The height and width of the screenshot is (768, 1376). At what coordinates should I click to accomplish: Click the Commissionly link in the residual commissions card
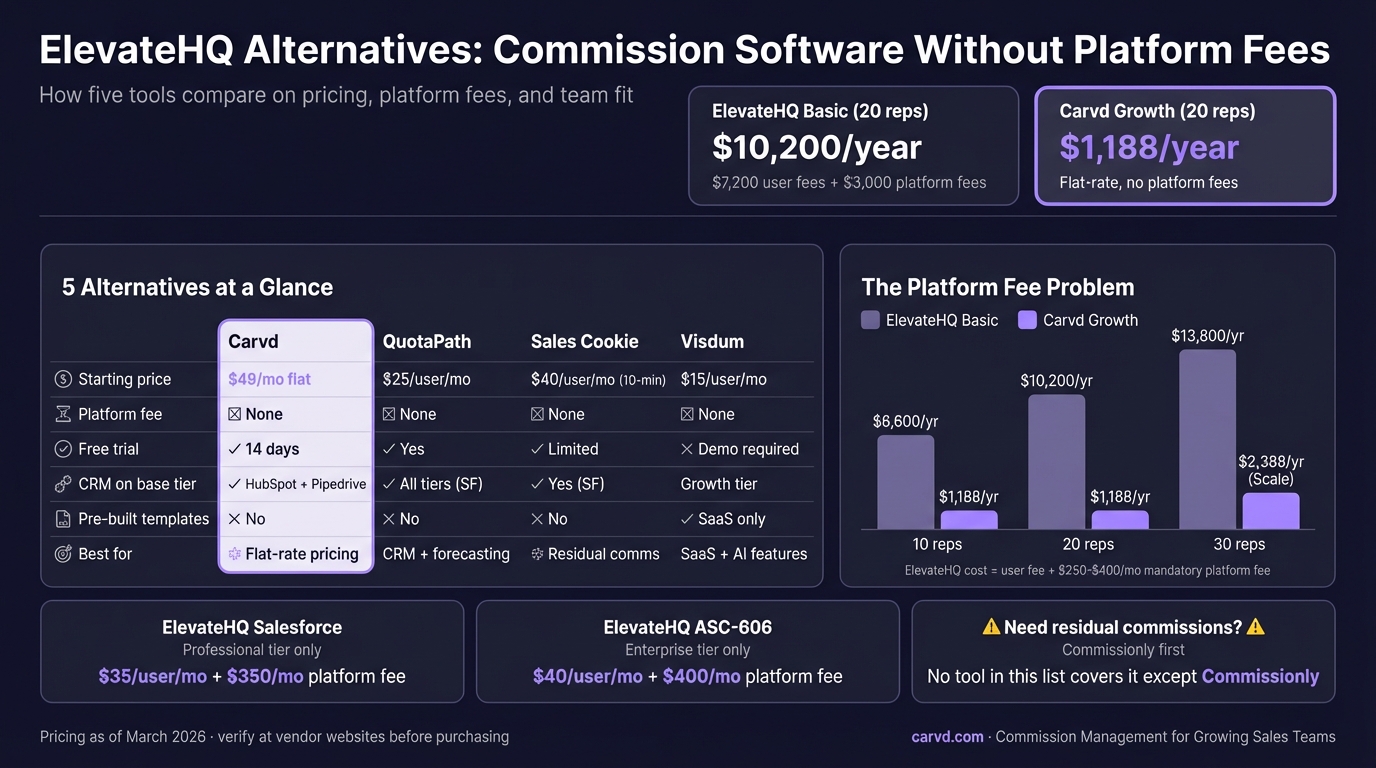1260,676
